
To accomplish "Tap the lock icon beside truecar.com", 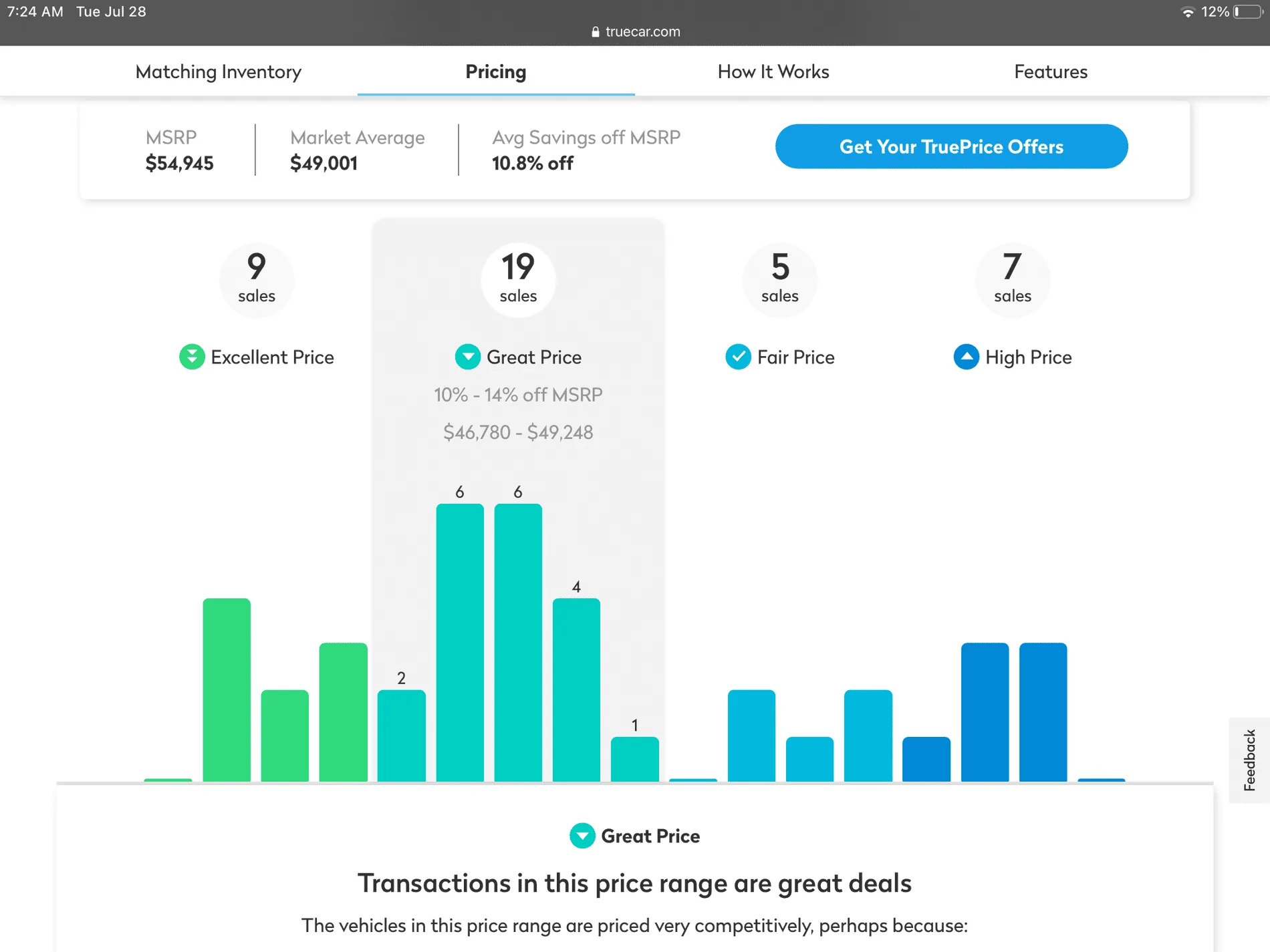I will click(596, 32).
